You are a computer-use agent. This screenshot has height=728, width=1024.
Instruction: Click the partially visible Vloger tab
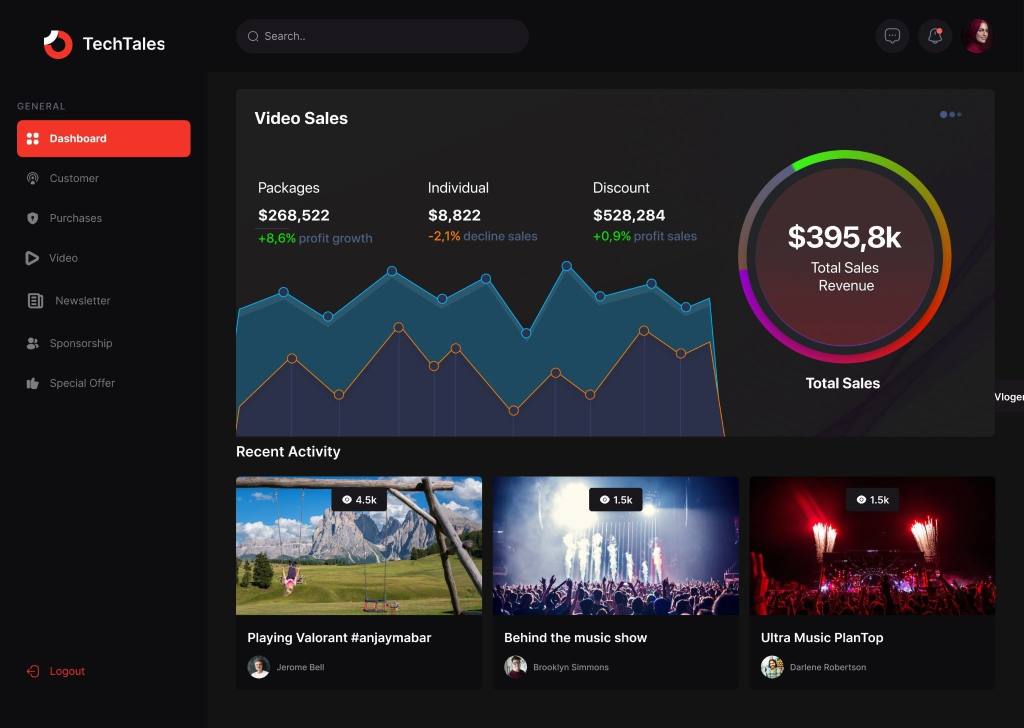(x=1008, y=397)
